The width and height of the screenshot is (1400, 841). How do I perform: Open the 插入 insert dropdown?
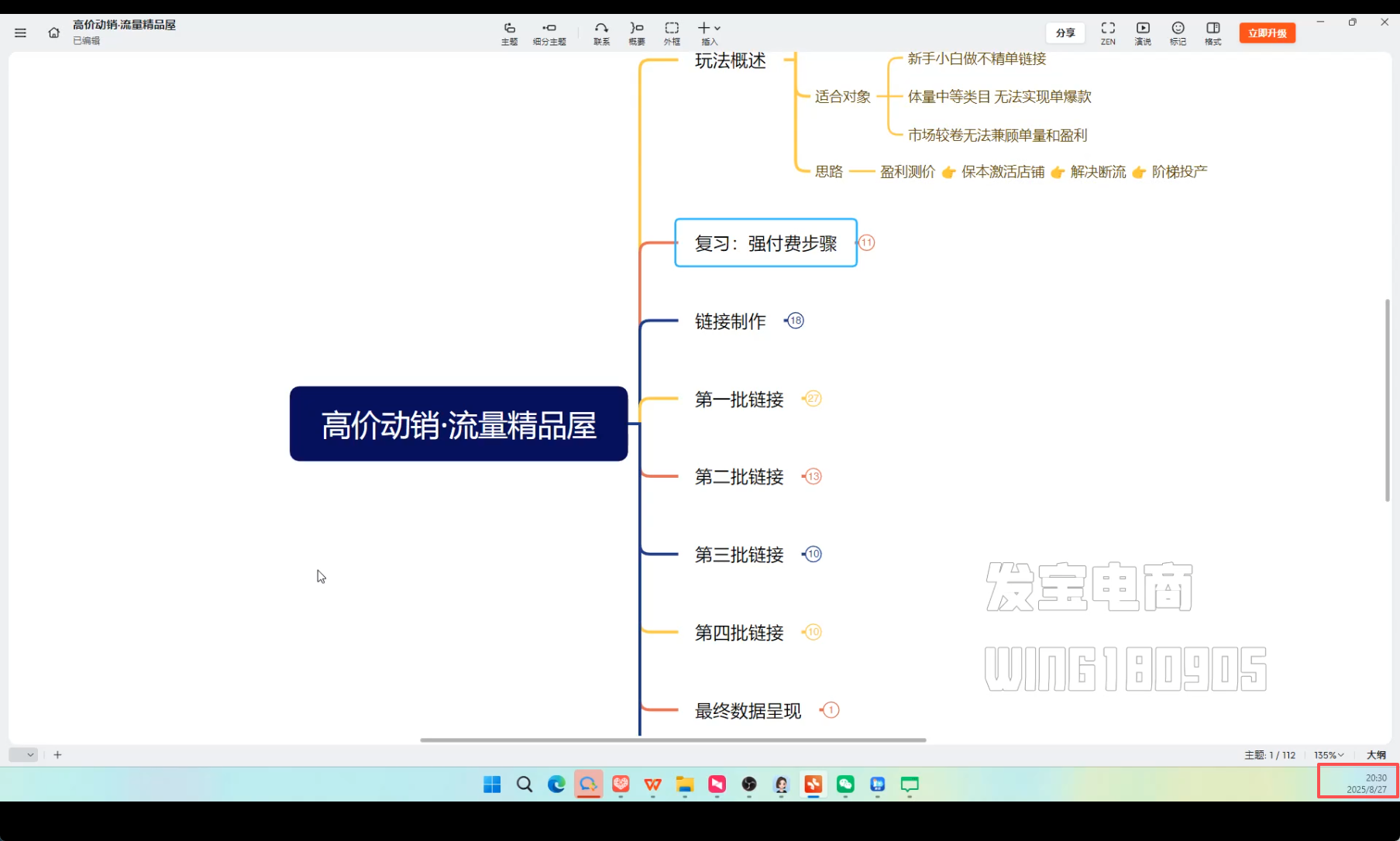tap(710, 33)
